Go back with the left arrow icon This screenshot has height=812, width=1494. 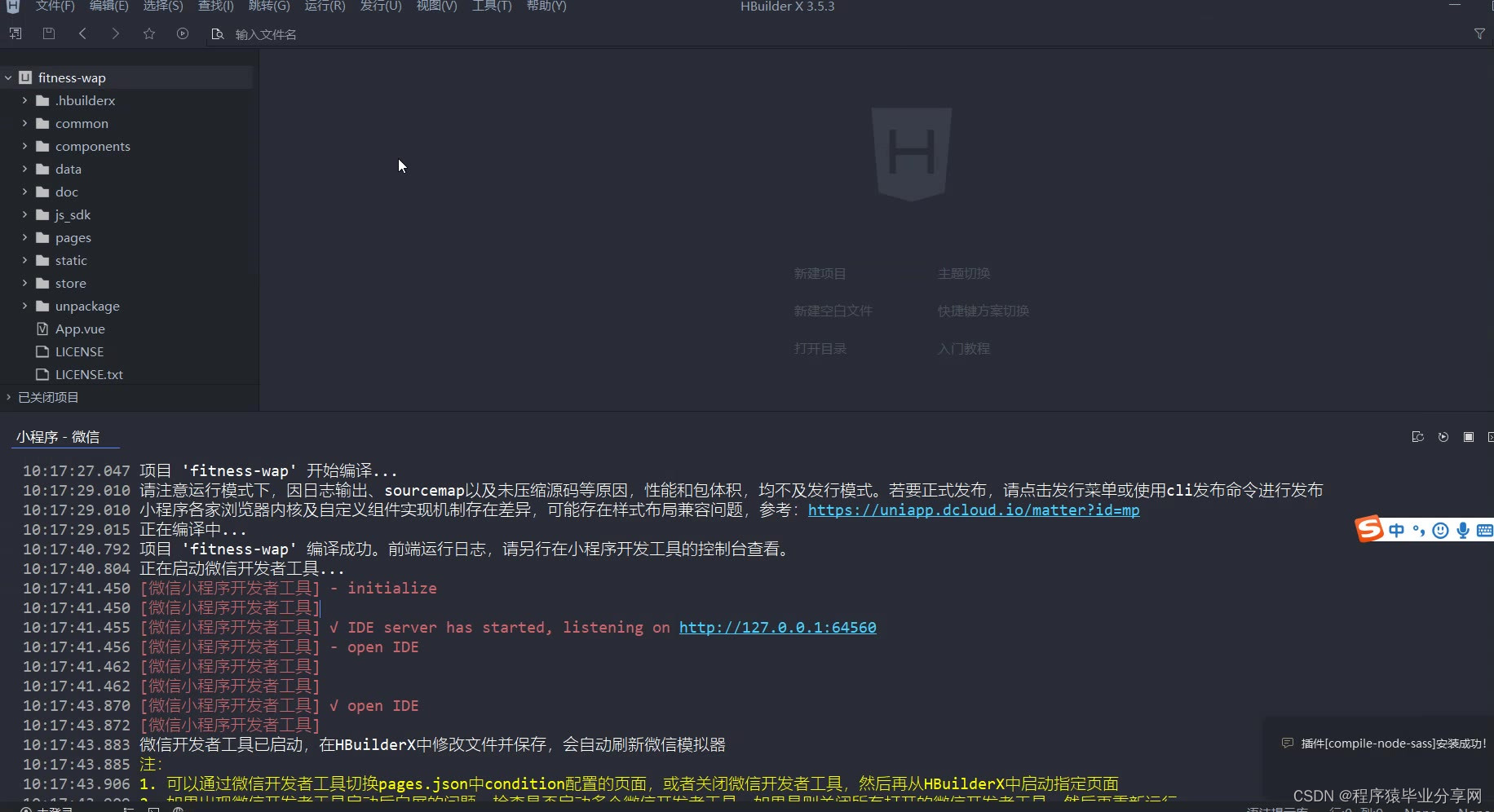pos(82,33)
